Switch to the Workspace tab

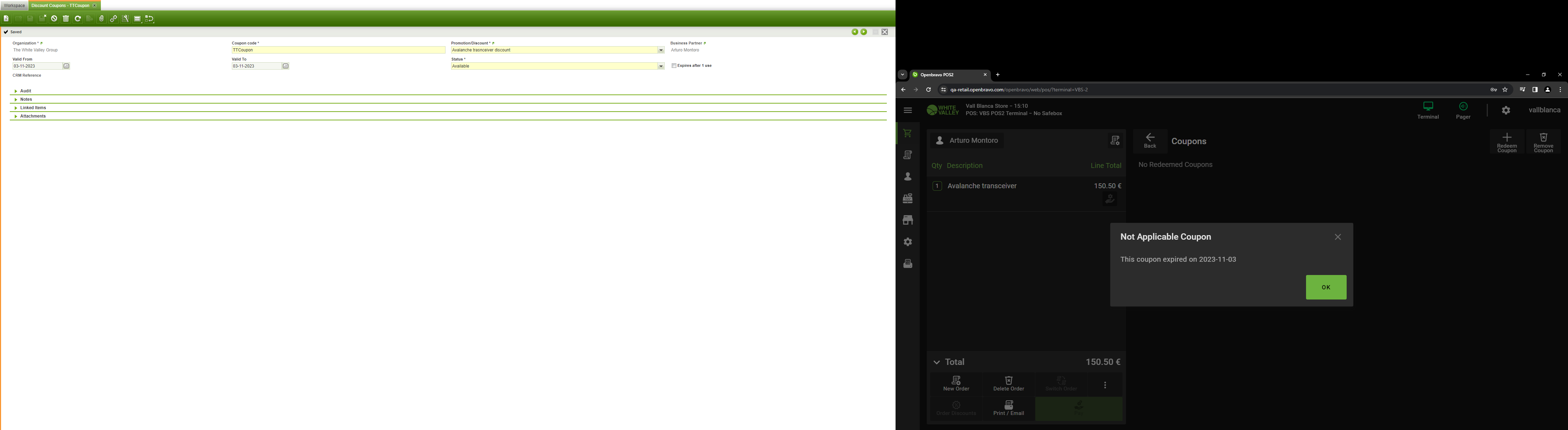[14, 6]
